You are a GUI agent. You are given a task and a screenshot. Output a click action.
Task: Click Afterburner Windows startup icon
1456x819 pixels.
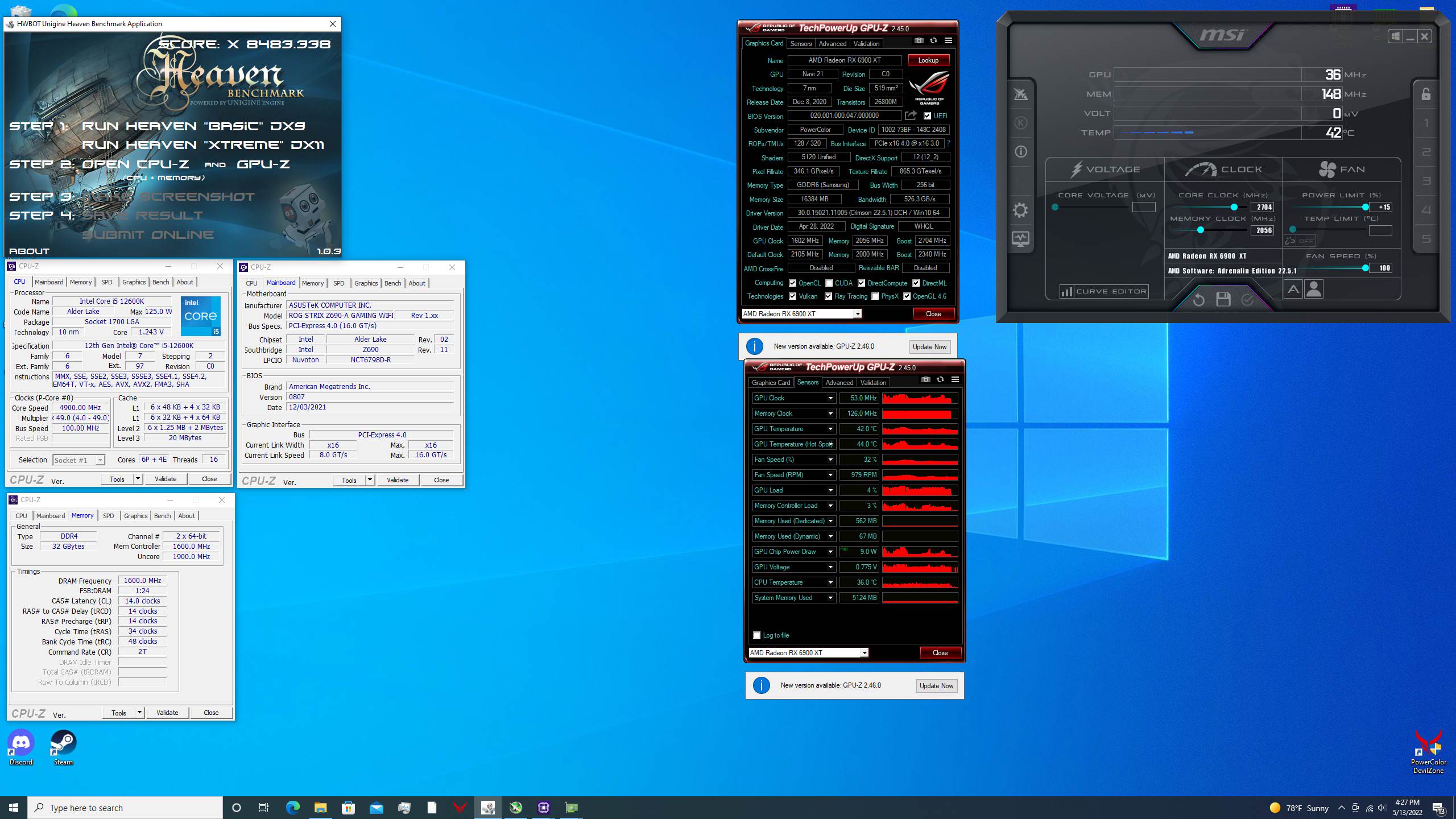click(x=1395, y=36)
